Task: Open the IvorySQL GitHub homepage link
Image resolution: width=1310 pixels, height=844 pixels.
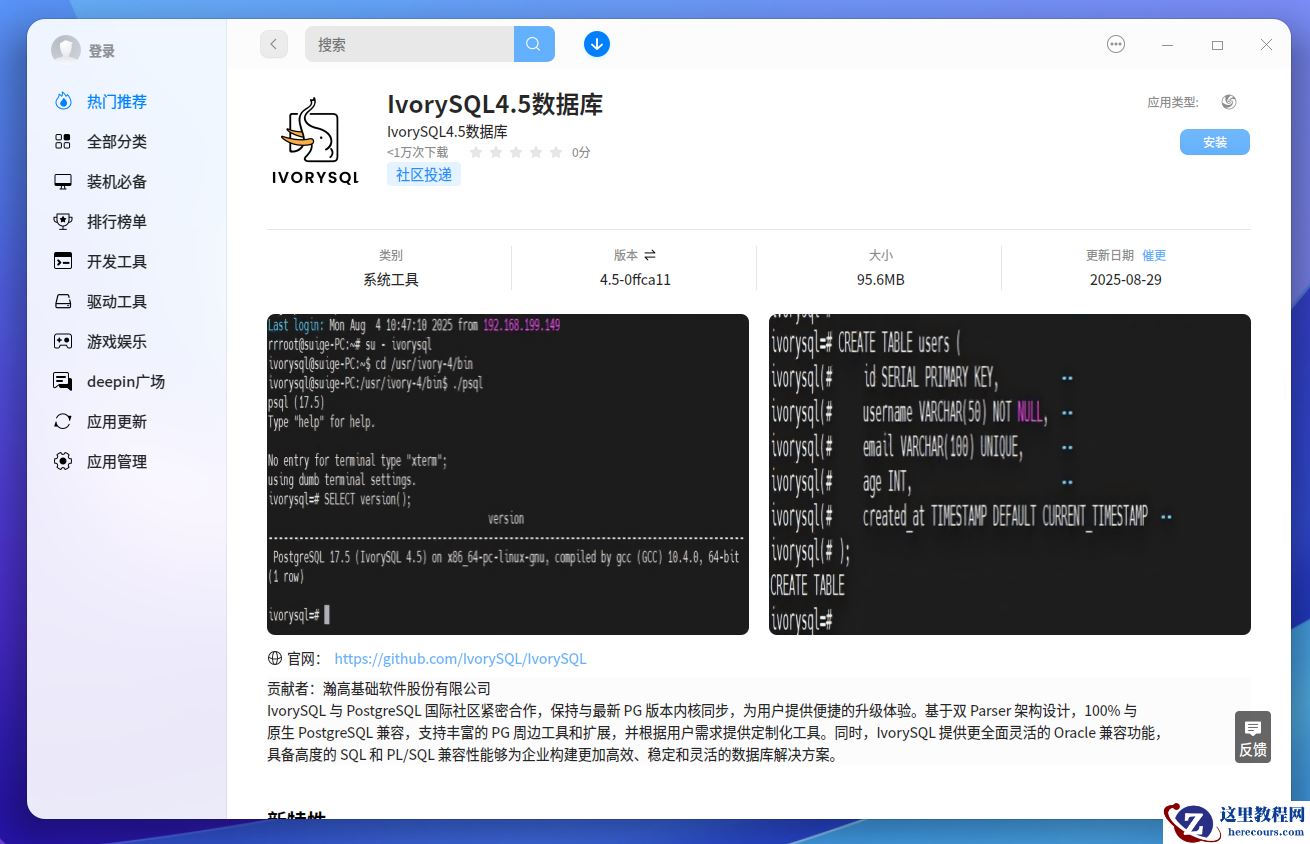Action: click(460, 658)
